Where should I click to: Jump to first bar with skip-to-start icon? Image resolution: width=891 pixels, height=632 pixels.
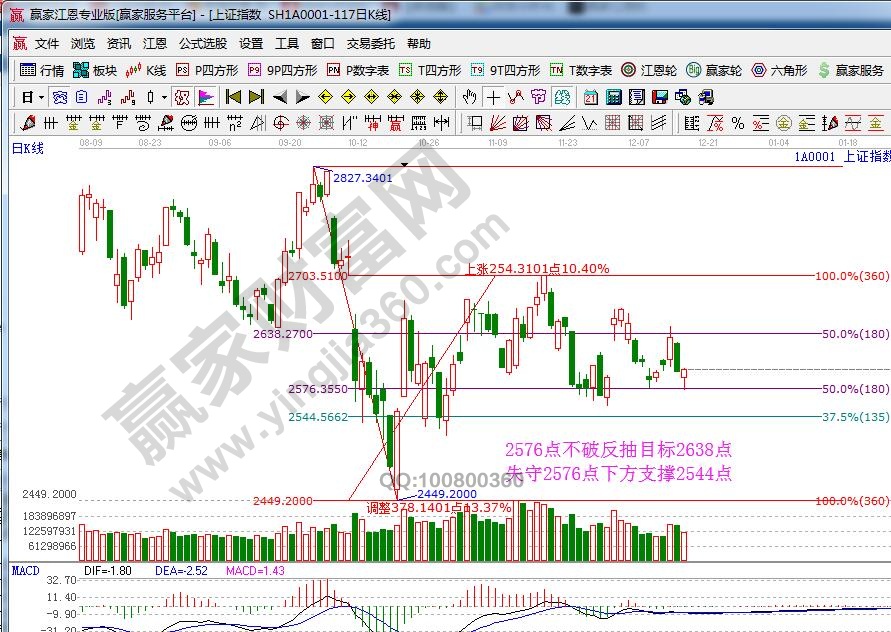234,97
